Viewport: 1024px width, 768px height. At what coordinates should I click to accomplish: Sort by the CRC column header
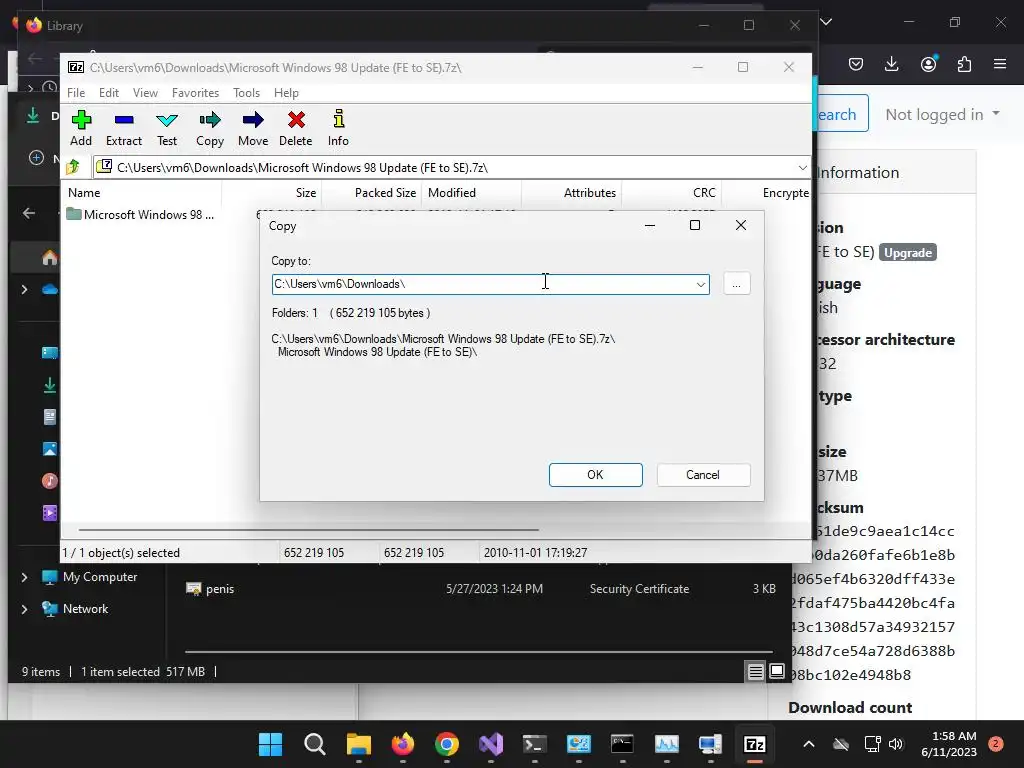pyautogui.click(x=671, y=193)
